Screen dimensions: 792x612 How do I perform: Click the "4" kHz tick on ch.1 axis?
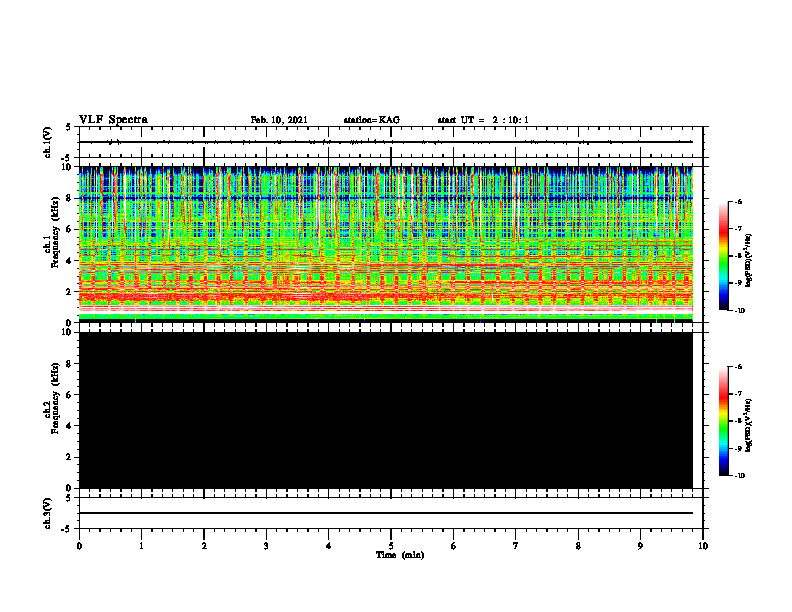point(70,261)
